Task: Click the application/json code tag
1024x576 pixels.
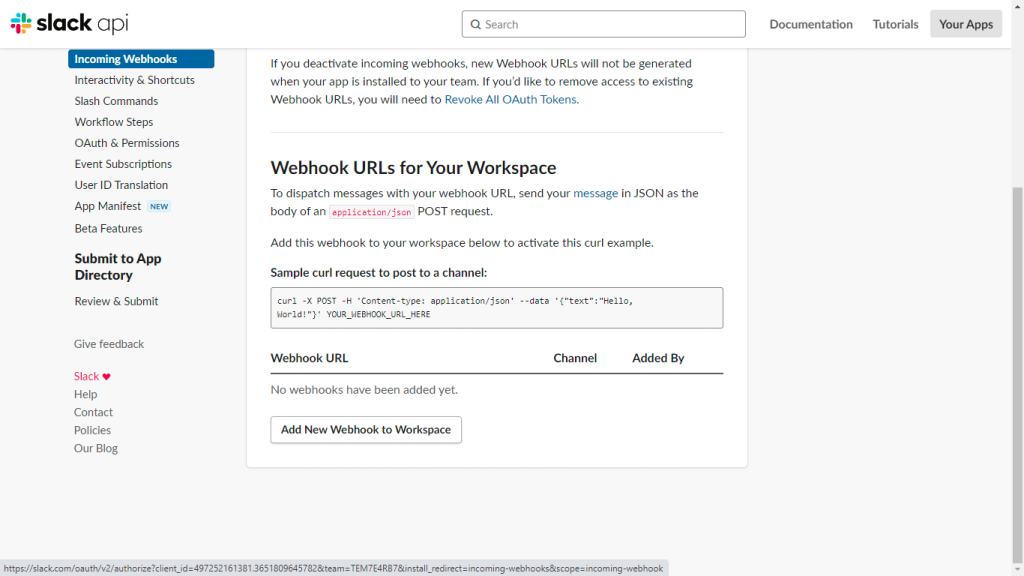Action: pyautogui.click(x=372, y=212)
